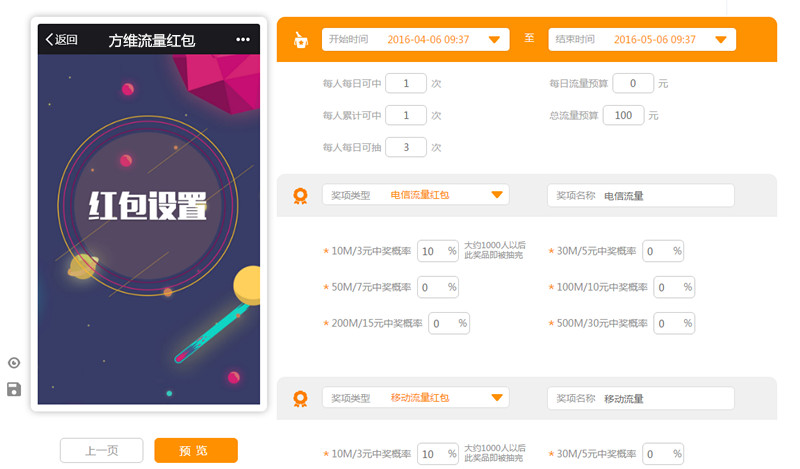Viewport: 800px width, 469px height.
Task: Click the orange 预览 preview button
Action: point(196,451)
